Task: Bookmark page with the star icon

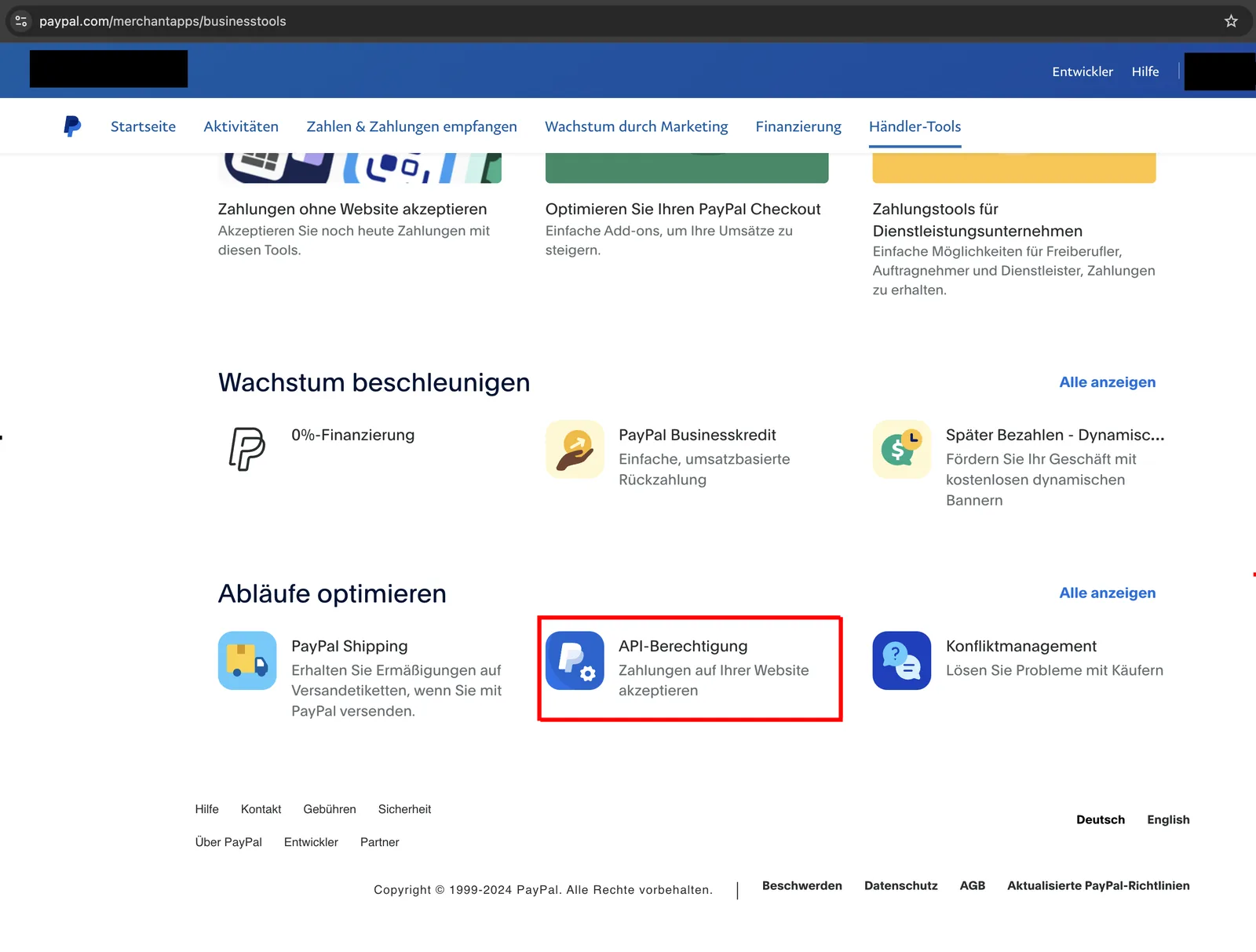Action: click(x=1231, y=21)
